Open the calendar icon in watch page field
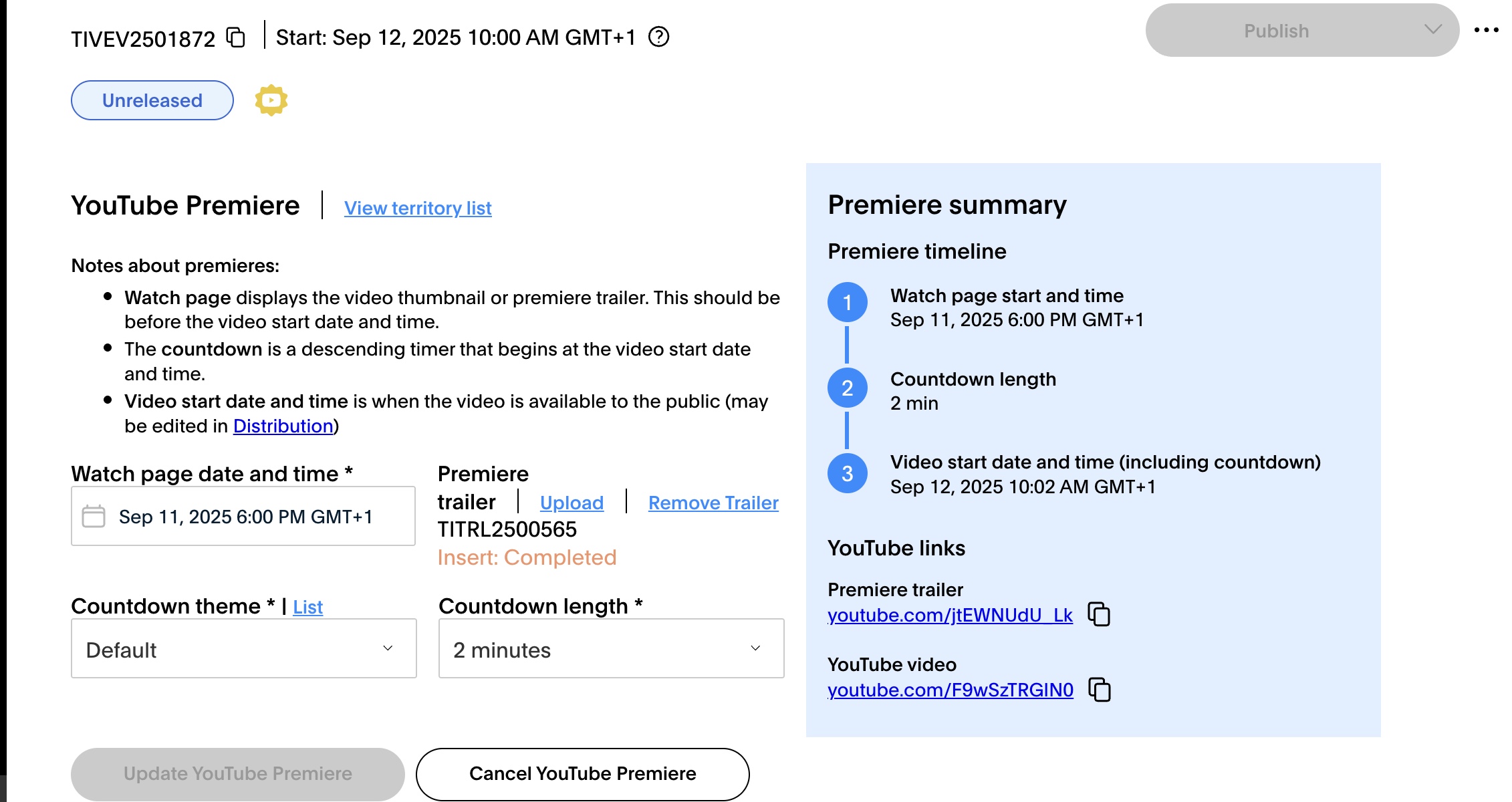The height and width of the screenshot is (802, 1512). point(94,516)
